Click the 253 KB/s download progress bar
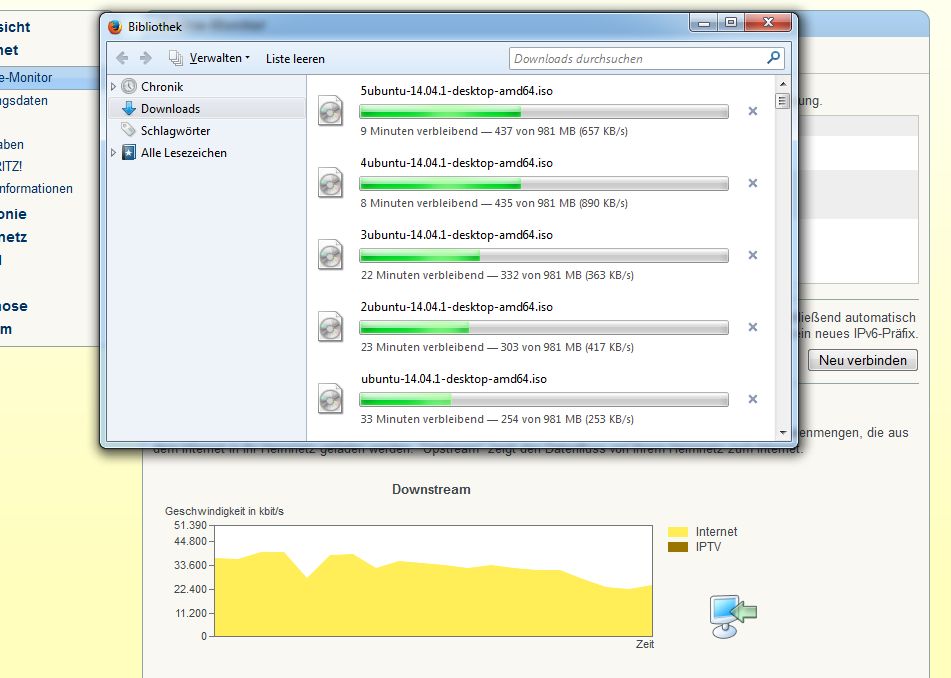 pyautogui.click(x=544, y=400)
